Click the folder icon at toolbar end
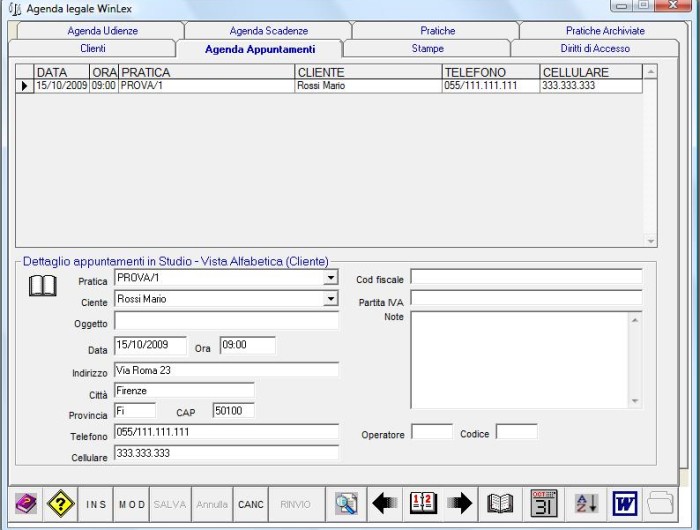The image size is (700, 530). pos(660,504)
